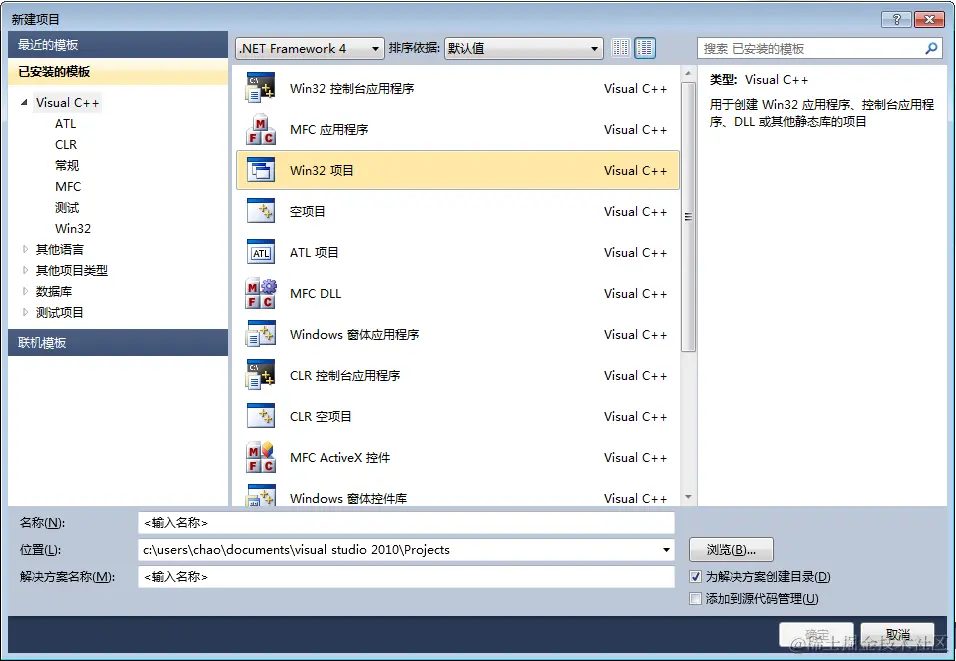Select MFC under Visual C++
The height and width of the screenshot is (661, 956).
coord(68,187)
